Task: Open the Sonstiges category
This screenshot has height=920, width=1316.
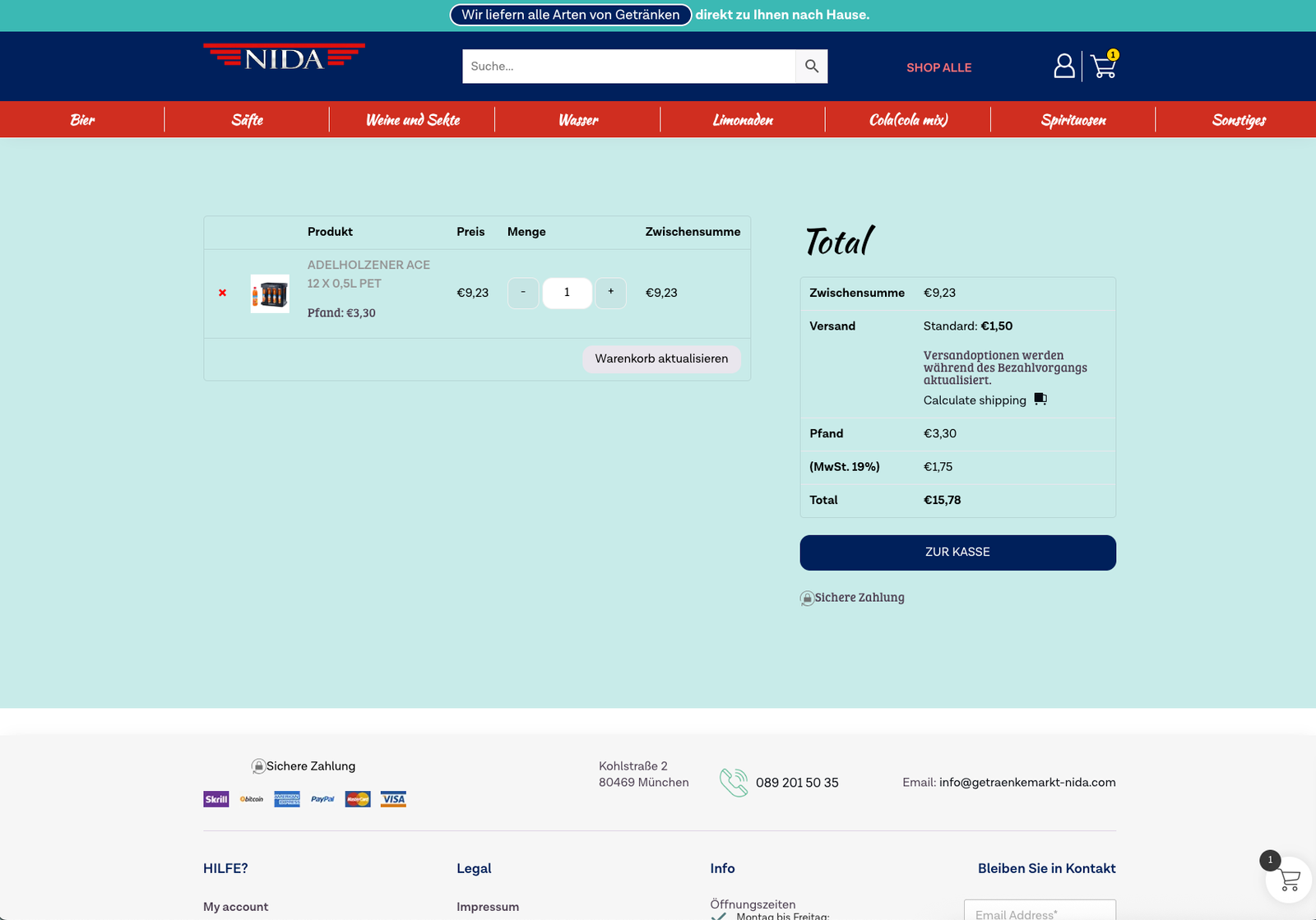Action: (x=1239, y=120)
